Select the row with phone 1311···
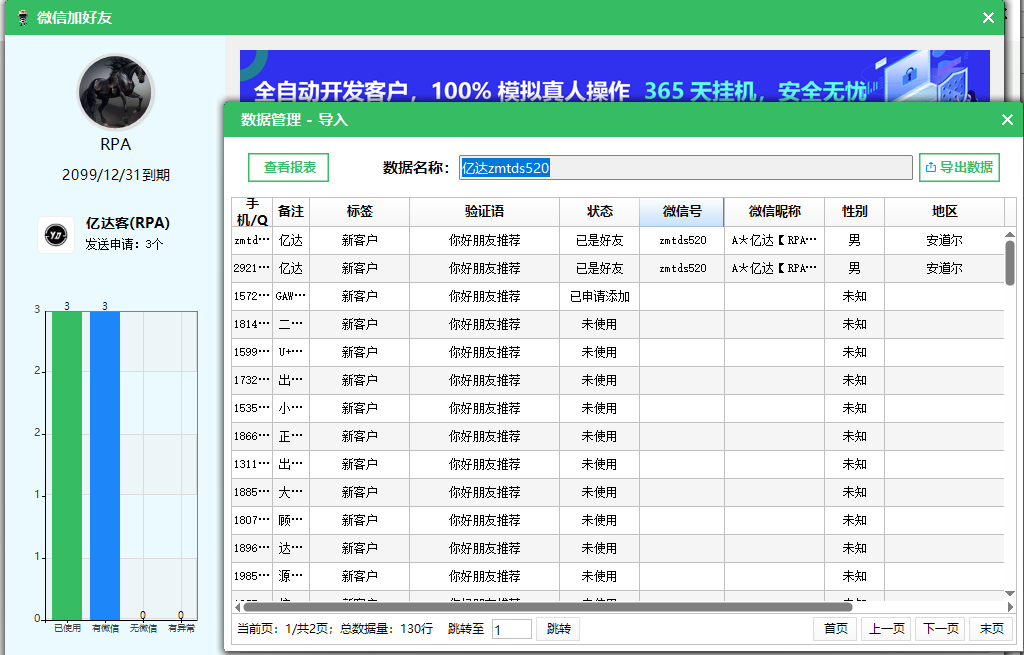The image size is (1024, 655). click(618, 465)
